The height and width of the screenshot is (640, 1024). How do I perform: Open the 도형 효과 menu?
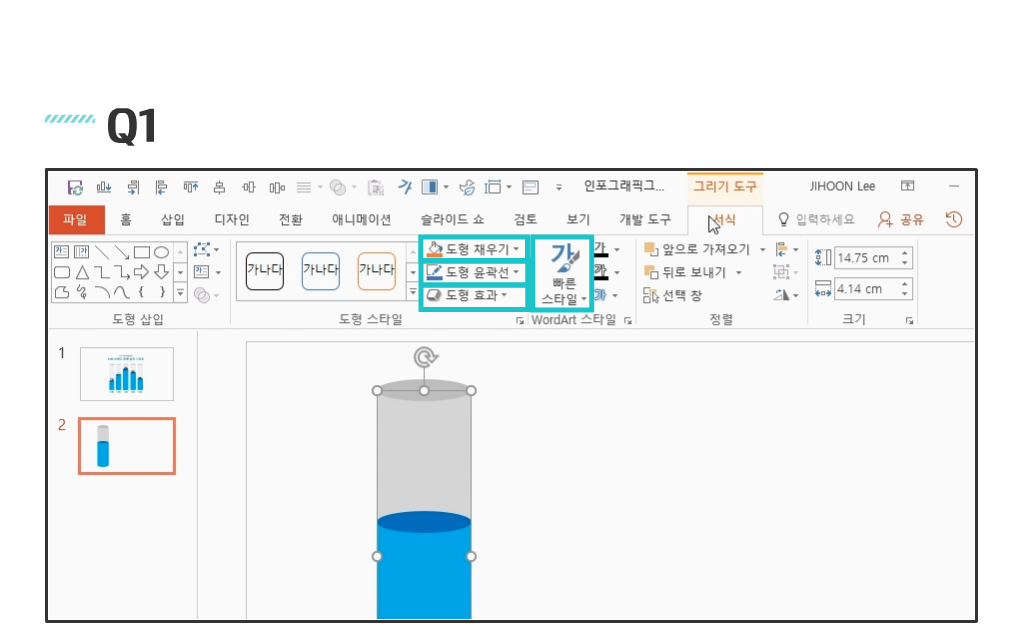pyautogui.click(x=472, y=295)
